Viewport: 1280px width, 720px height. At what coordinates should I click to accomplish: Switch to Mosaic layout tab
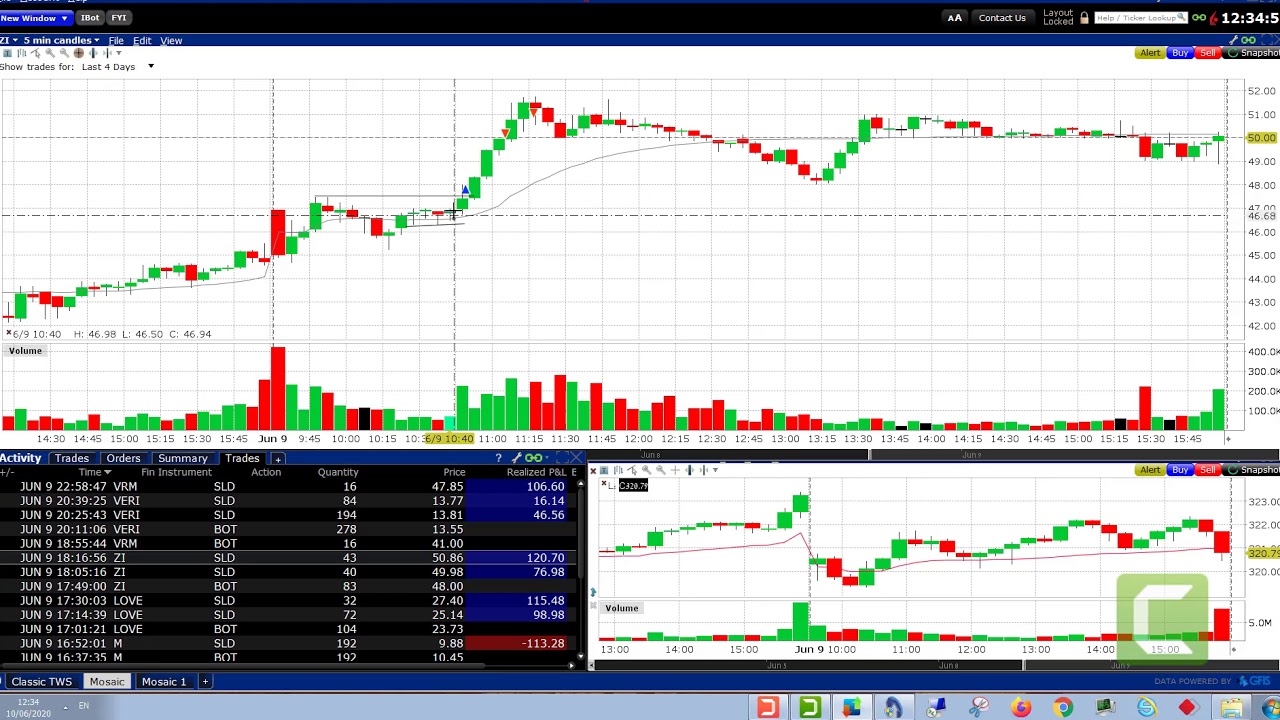click(x=107, y=682)
